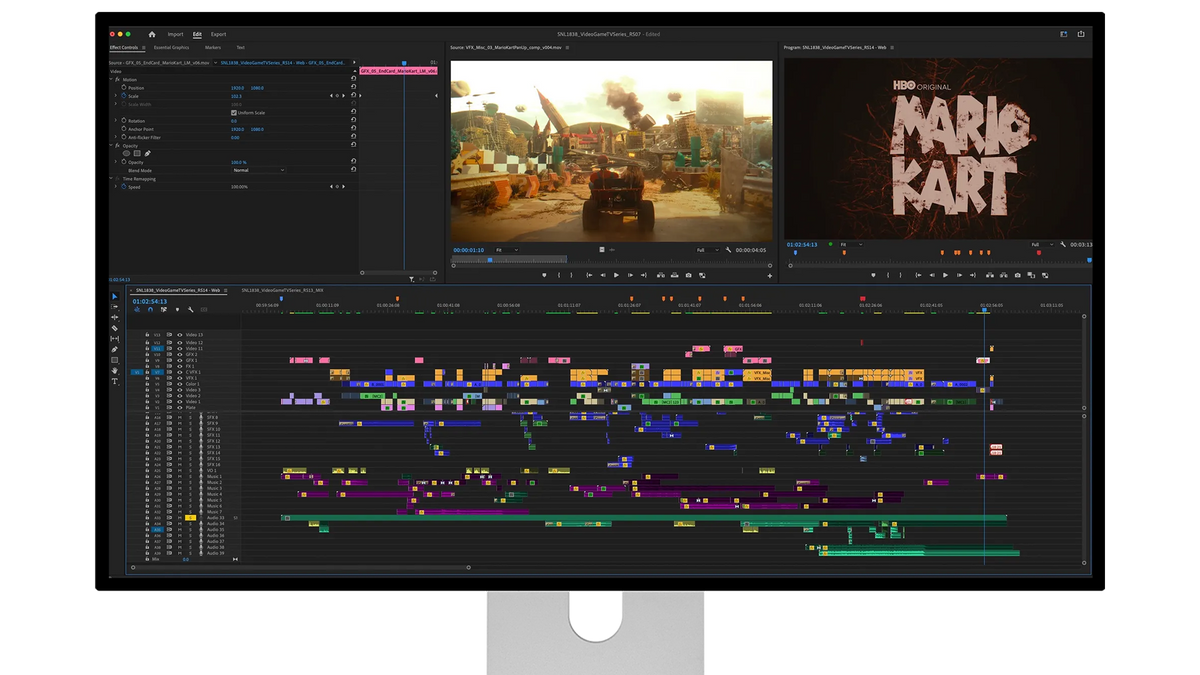Screen dimensions: 1200x675
Task: Open timeline display settings wrench
Action: 190,310
